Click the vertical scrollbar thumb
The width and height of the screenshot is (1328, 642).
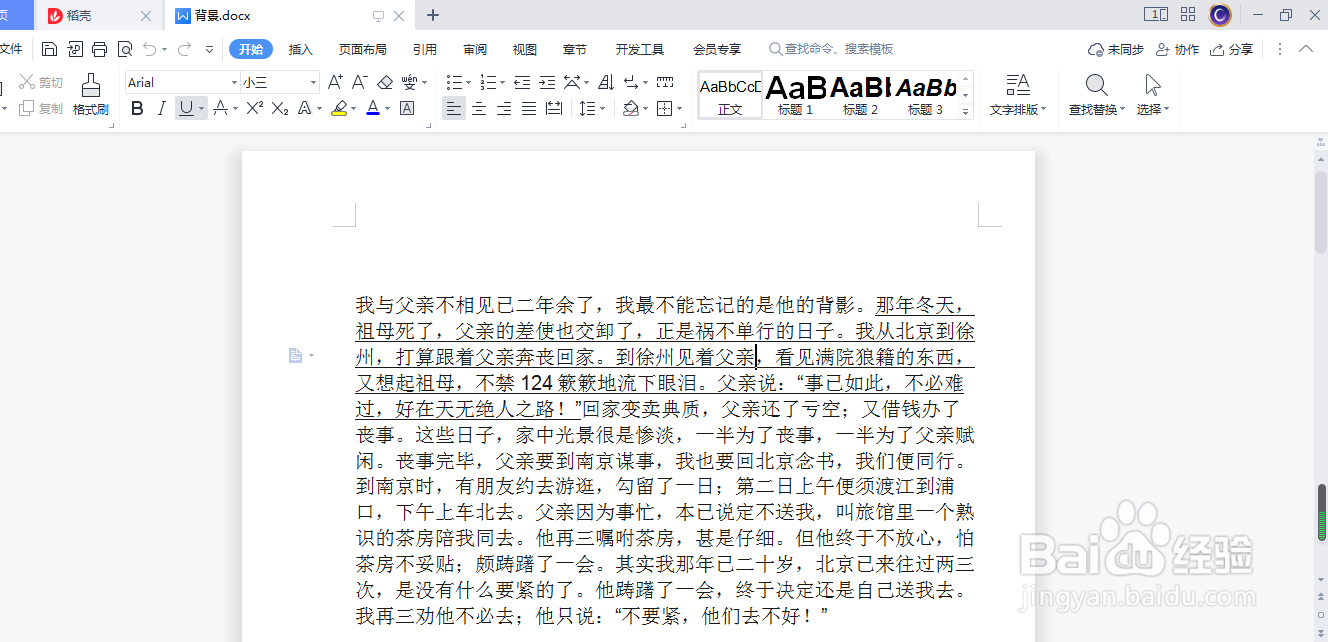click(1321, 210)
